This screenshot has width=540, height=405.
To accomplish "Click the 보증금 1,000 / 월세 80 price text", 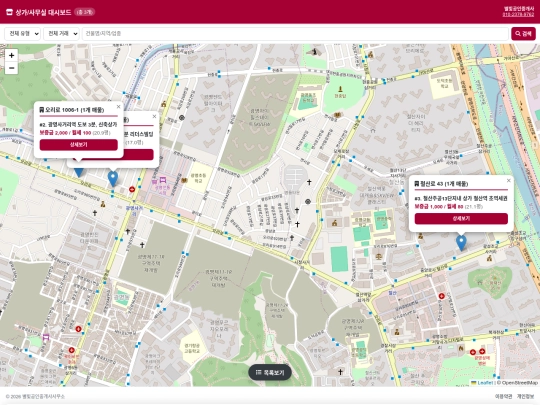I will click(x=439, y=207).
